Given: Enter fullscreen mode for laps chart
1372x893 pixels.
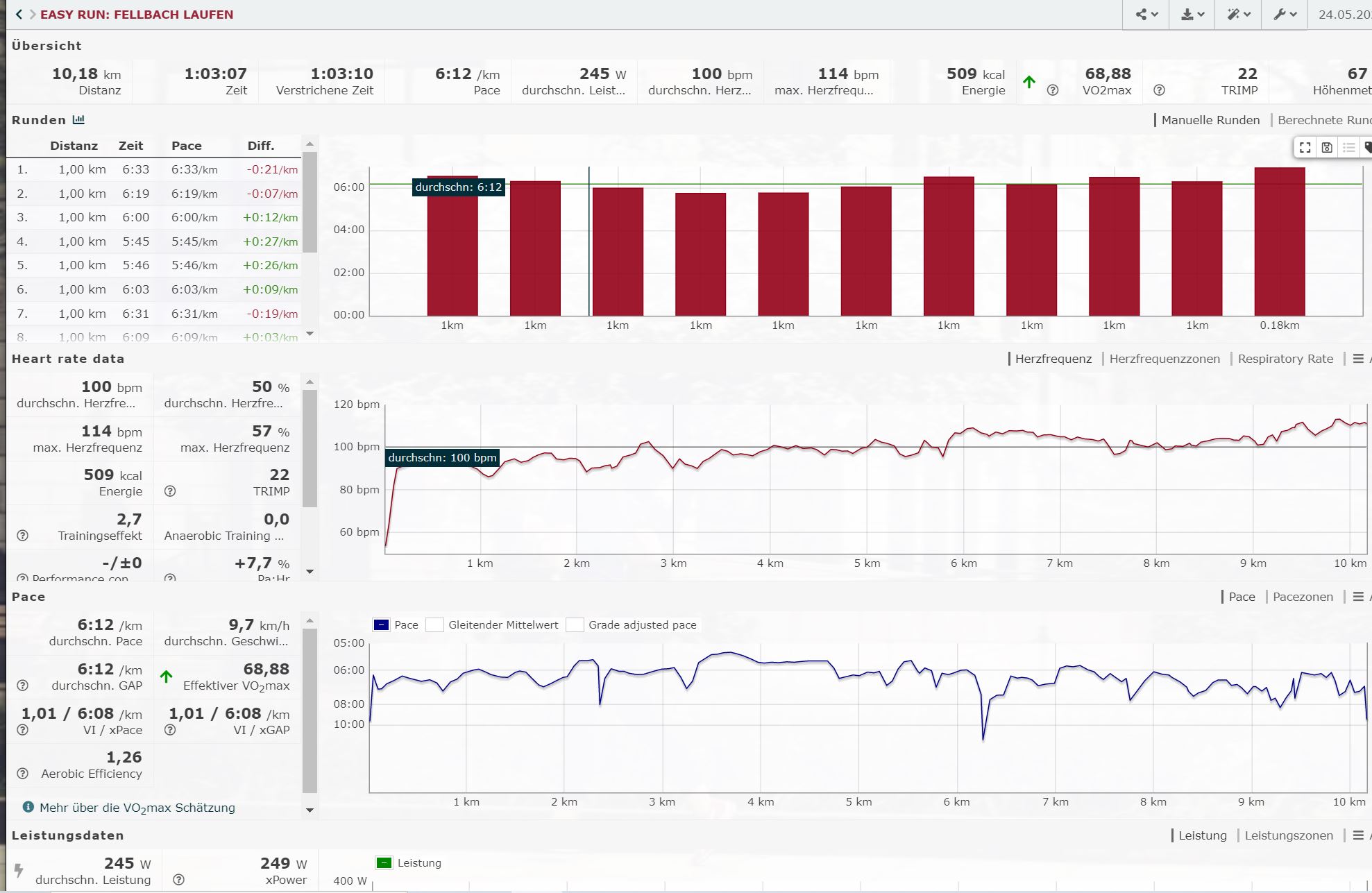Looking at the screenshot, I should pos(1305,147).
